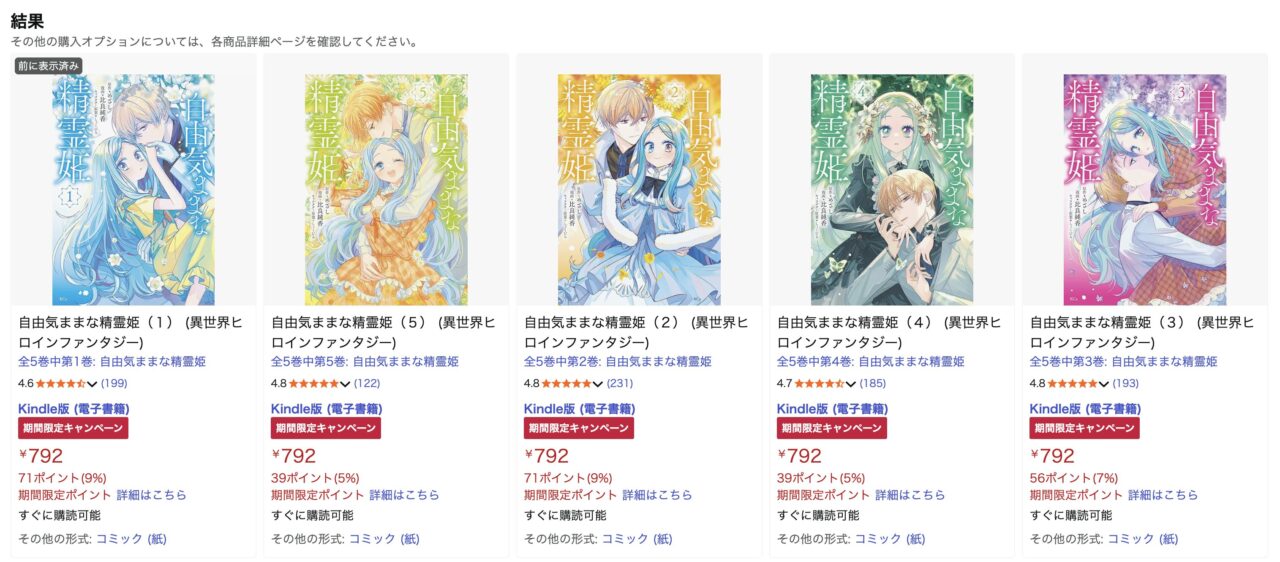Open コミック (紙) format for volume 3

pyautogui.click(x=1143, y=539)
